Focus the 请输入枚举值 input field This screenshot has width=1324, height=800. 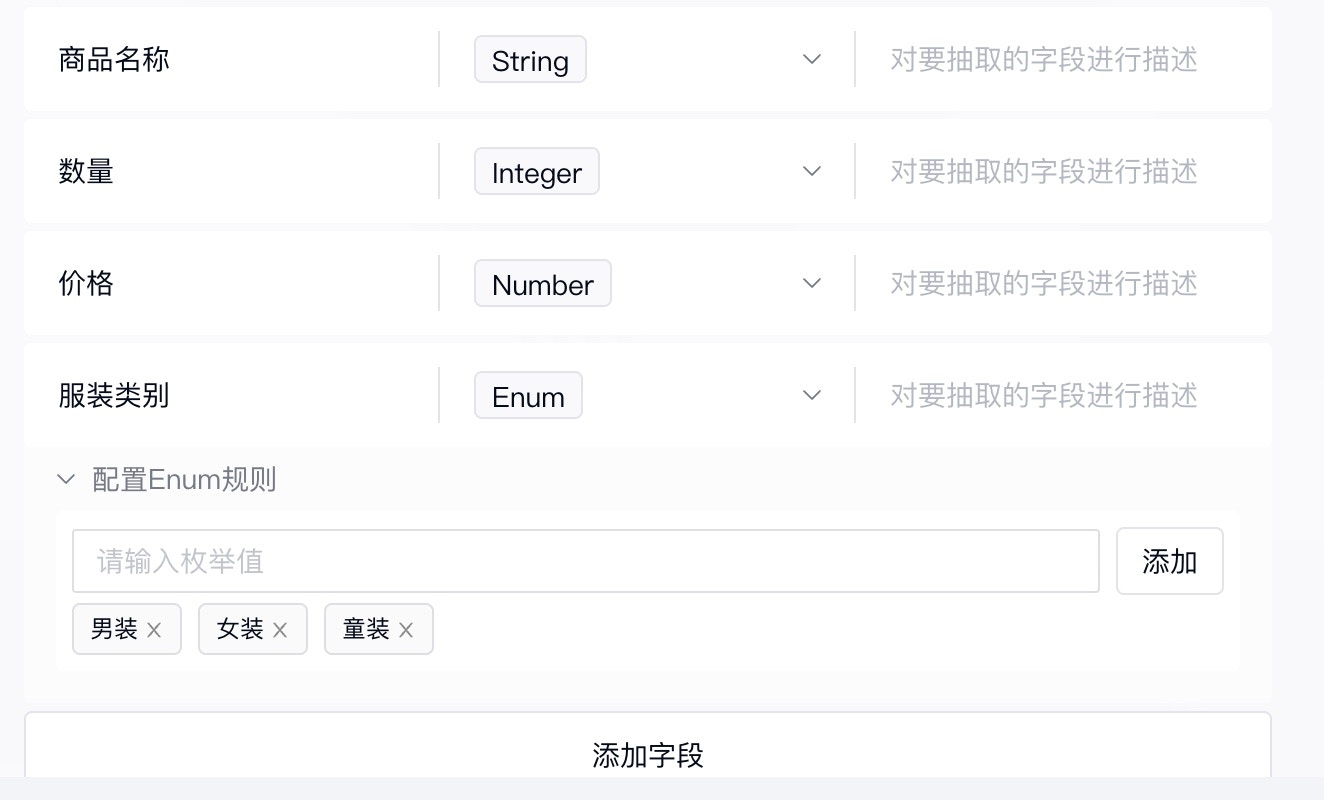click(x=586, y=561)
